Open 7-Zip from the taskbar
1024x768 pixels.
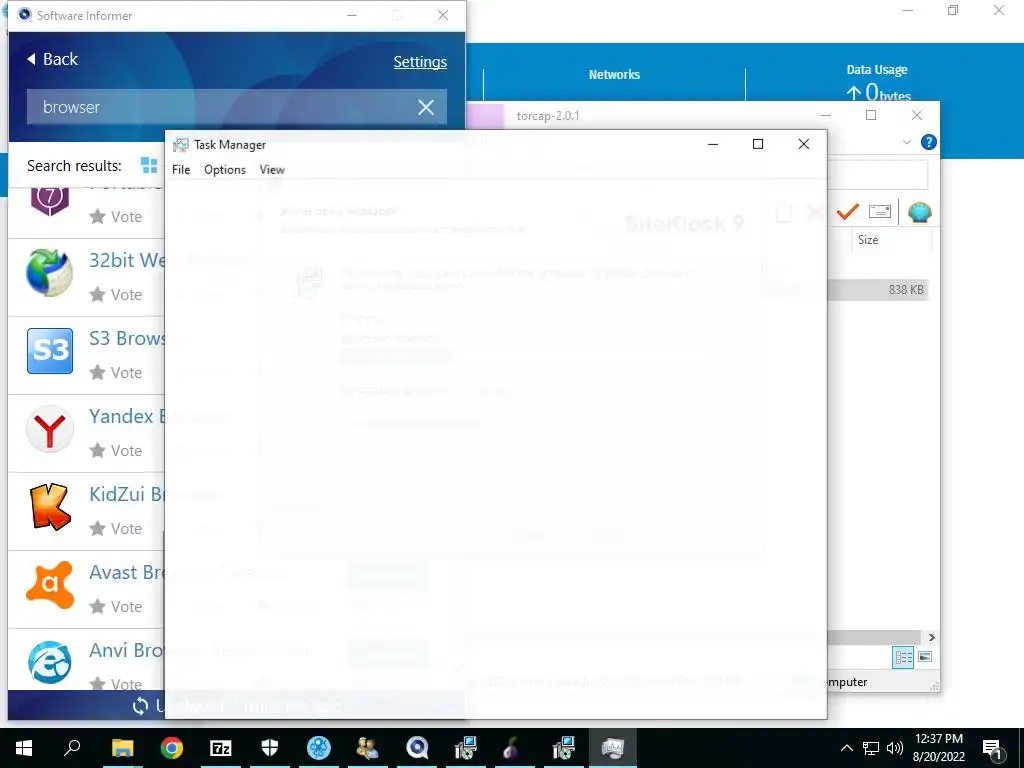click(x=221, y=748)
